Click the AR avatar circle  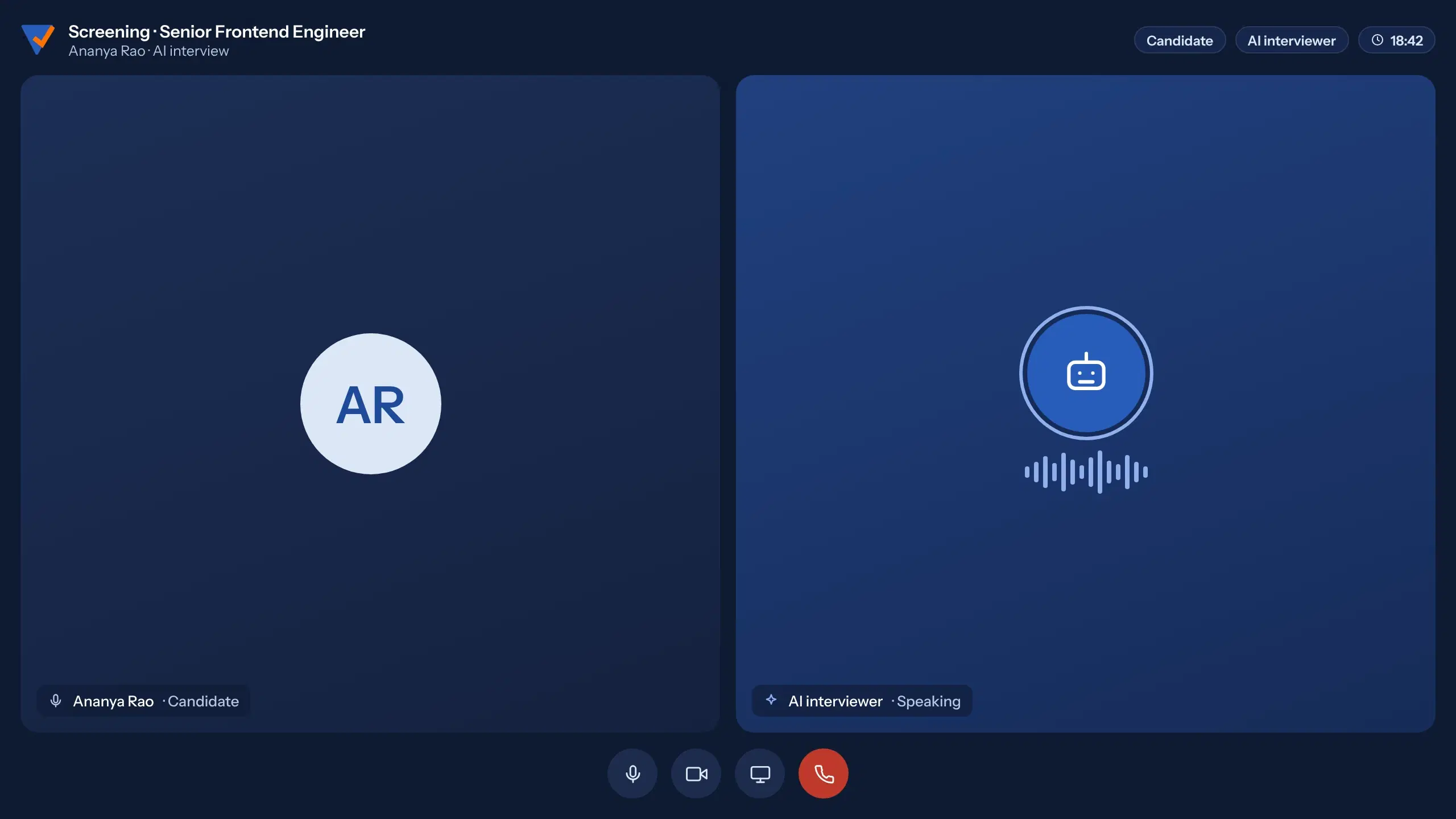click(x=371, y=404)
